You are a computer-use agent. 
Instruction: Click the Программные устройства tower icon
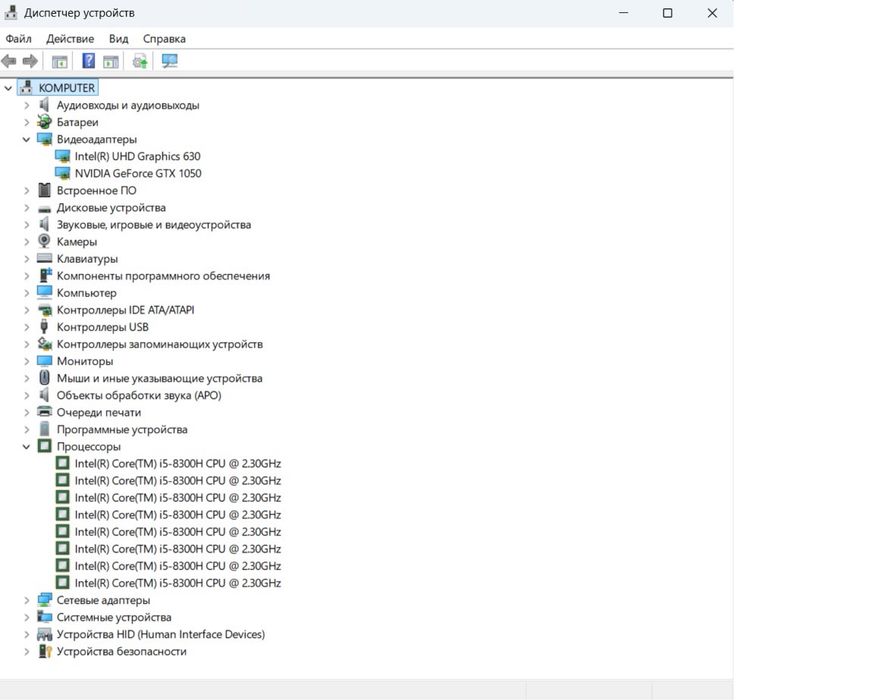click(44, 429)
